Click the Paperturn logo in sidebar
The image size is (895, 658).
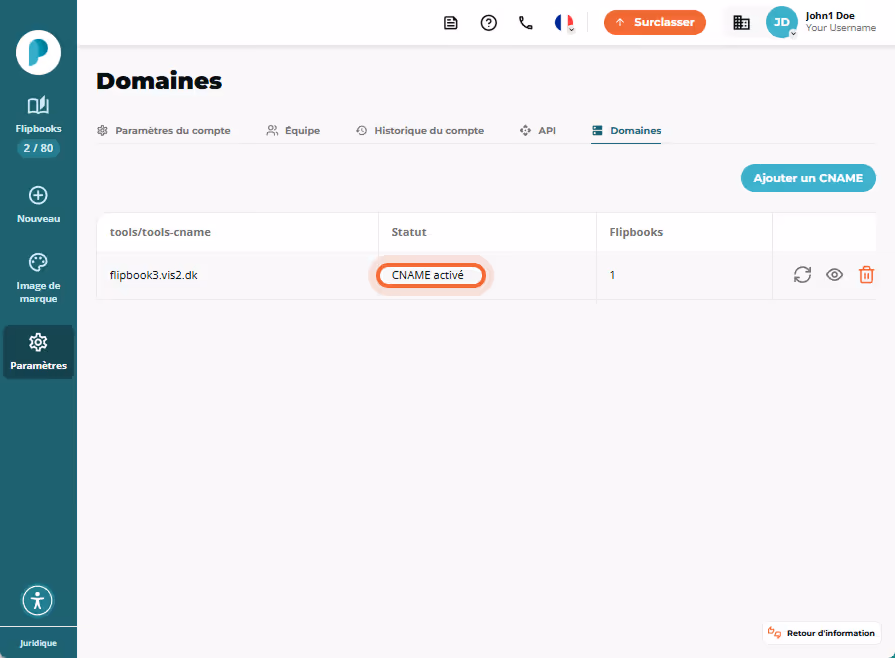(38, 53)
